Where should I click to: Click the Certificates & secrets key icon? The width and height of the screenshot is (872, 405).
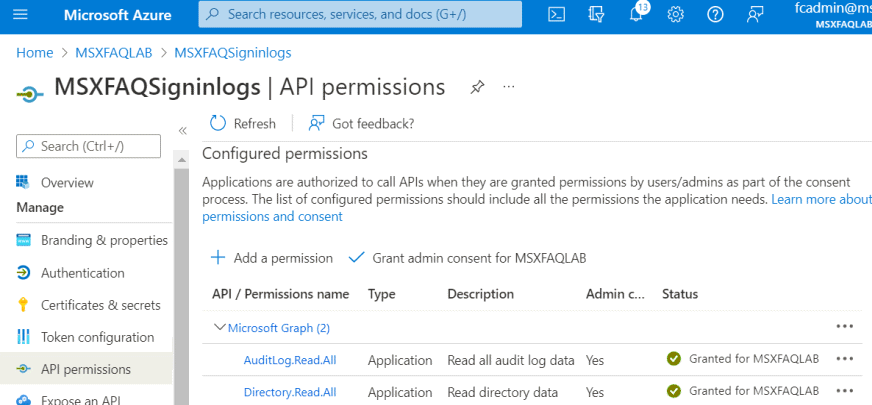click(23, 305)
